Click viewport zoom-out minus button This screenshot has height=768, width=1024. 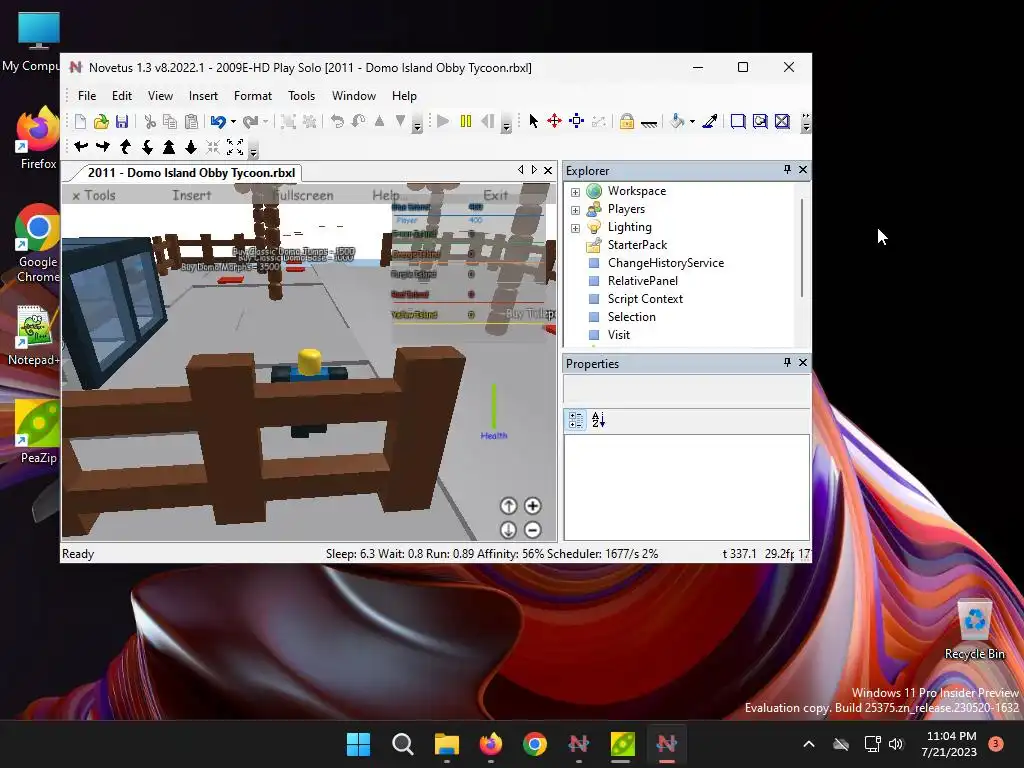pos(533,530)
